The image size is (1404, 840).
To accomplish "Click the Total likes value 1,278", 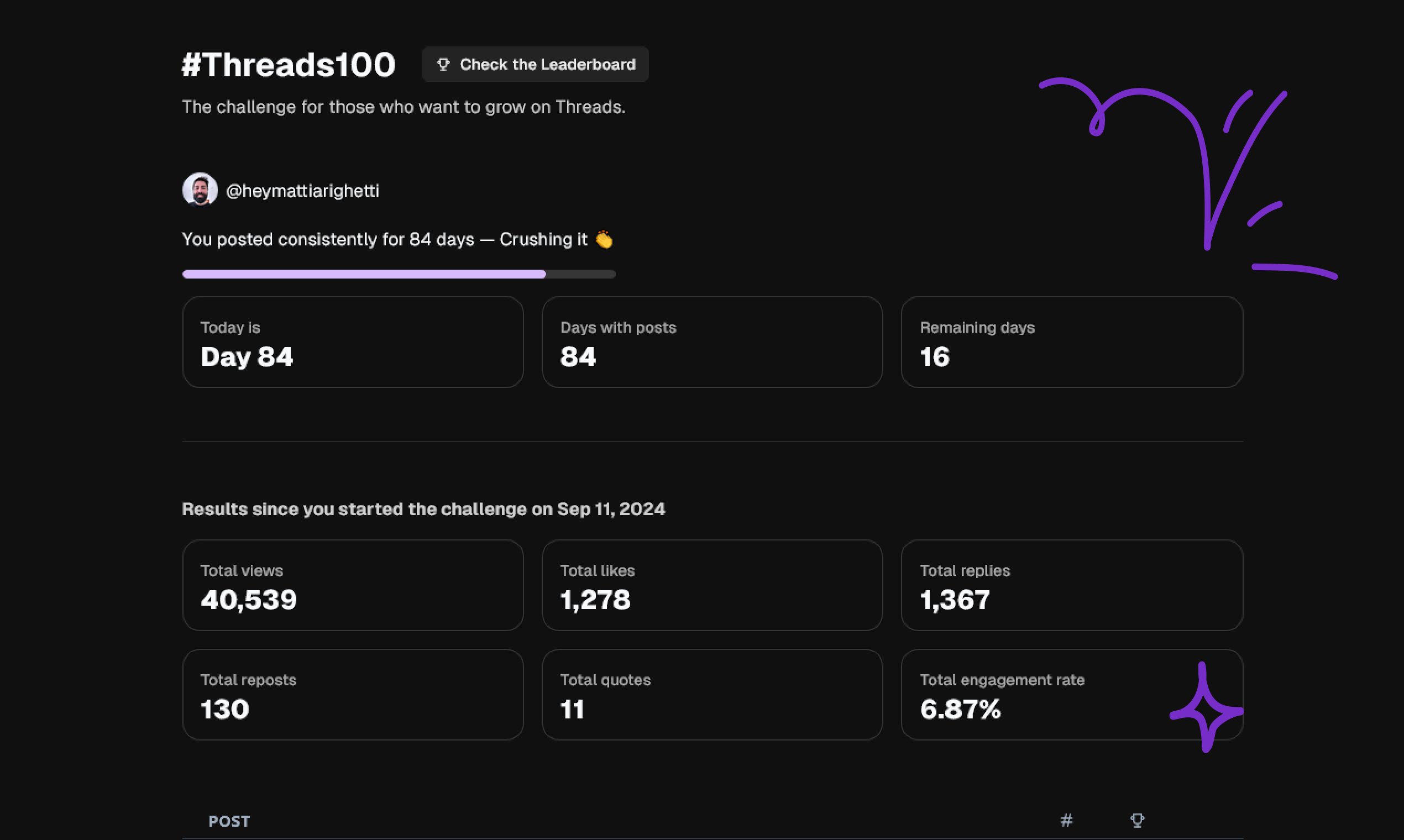I will 595,600.
